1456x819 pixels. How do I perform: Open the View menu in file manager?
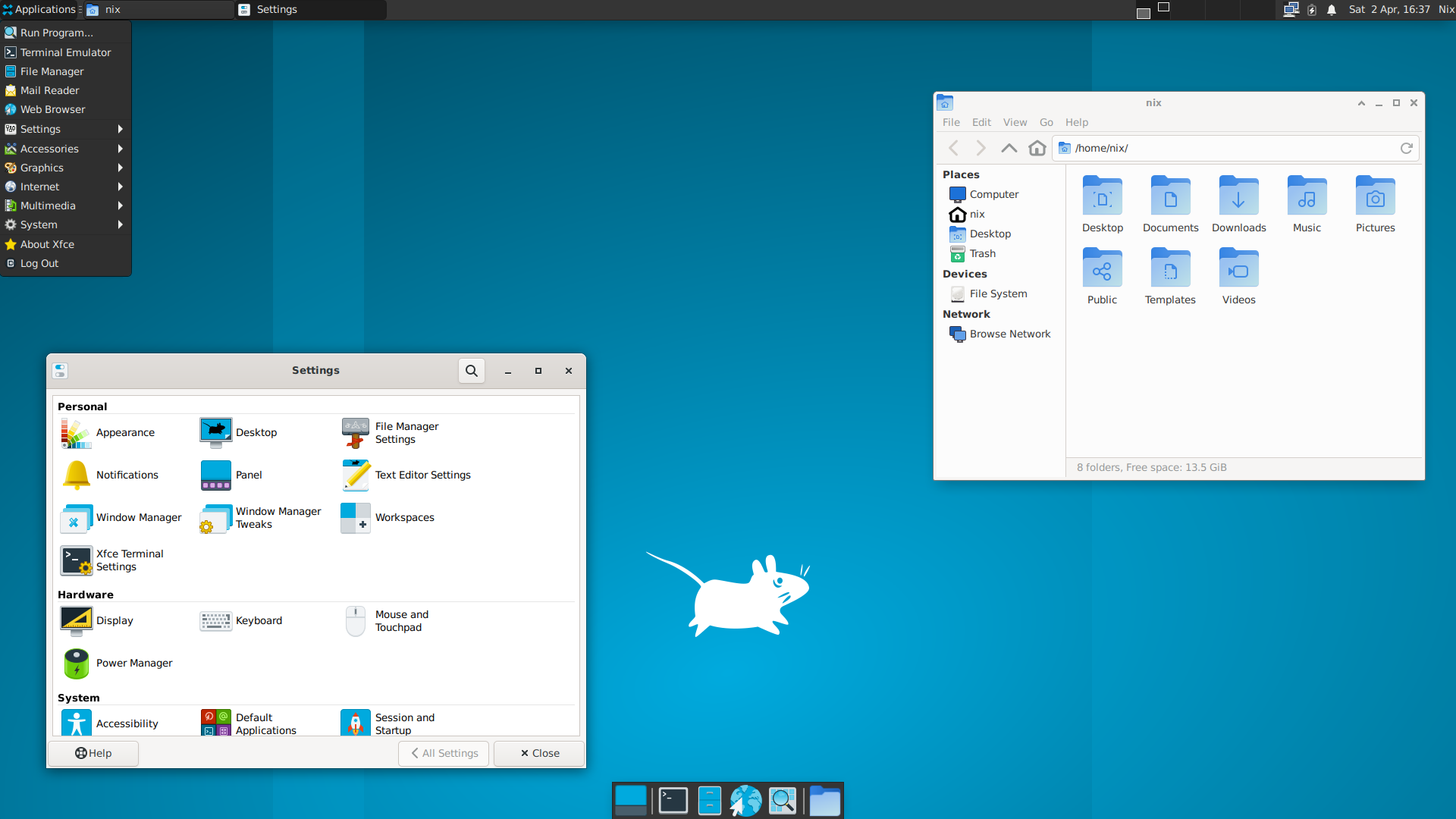click(1015, 123)
